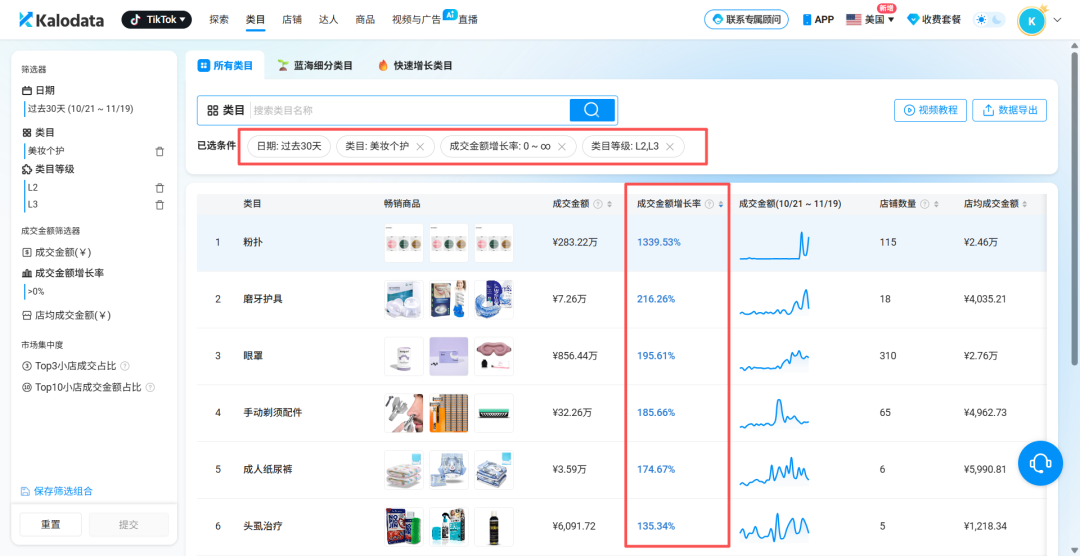
Task: Open the 店铺 menu item
Action: [292, 20]
